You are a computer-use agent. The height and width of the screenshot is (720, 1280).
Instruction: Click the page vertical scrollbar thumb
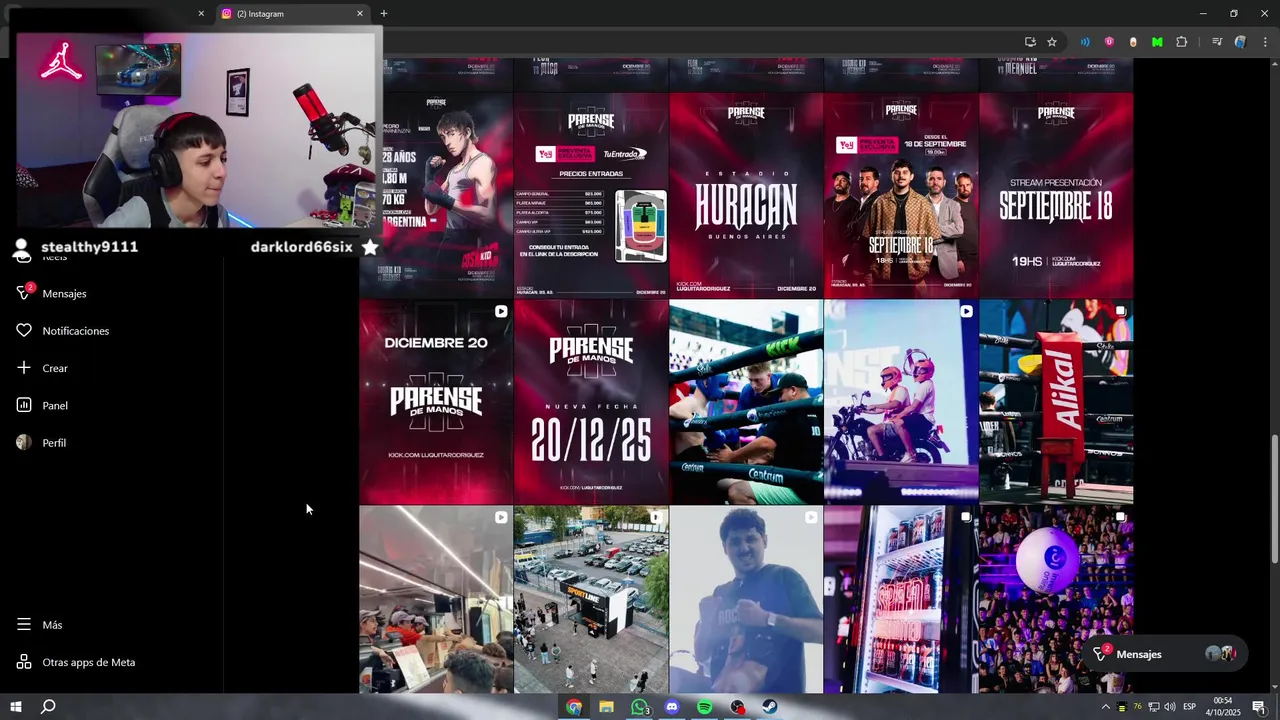(1274, 499)
